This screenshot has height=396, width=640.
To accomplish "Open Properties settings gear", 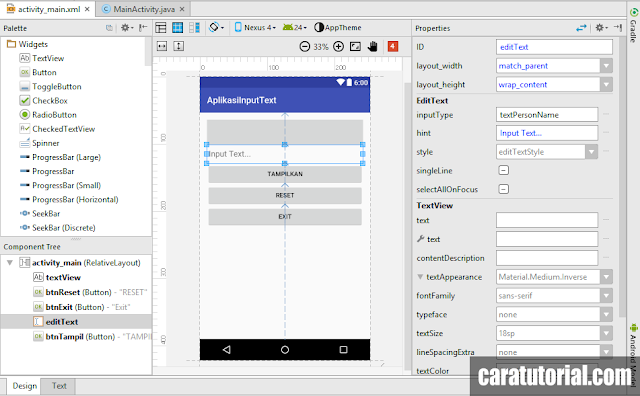I will [601, 28].
